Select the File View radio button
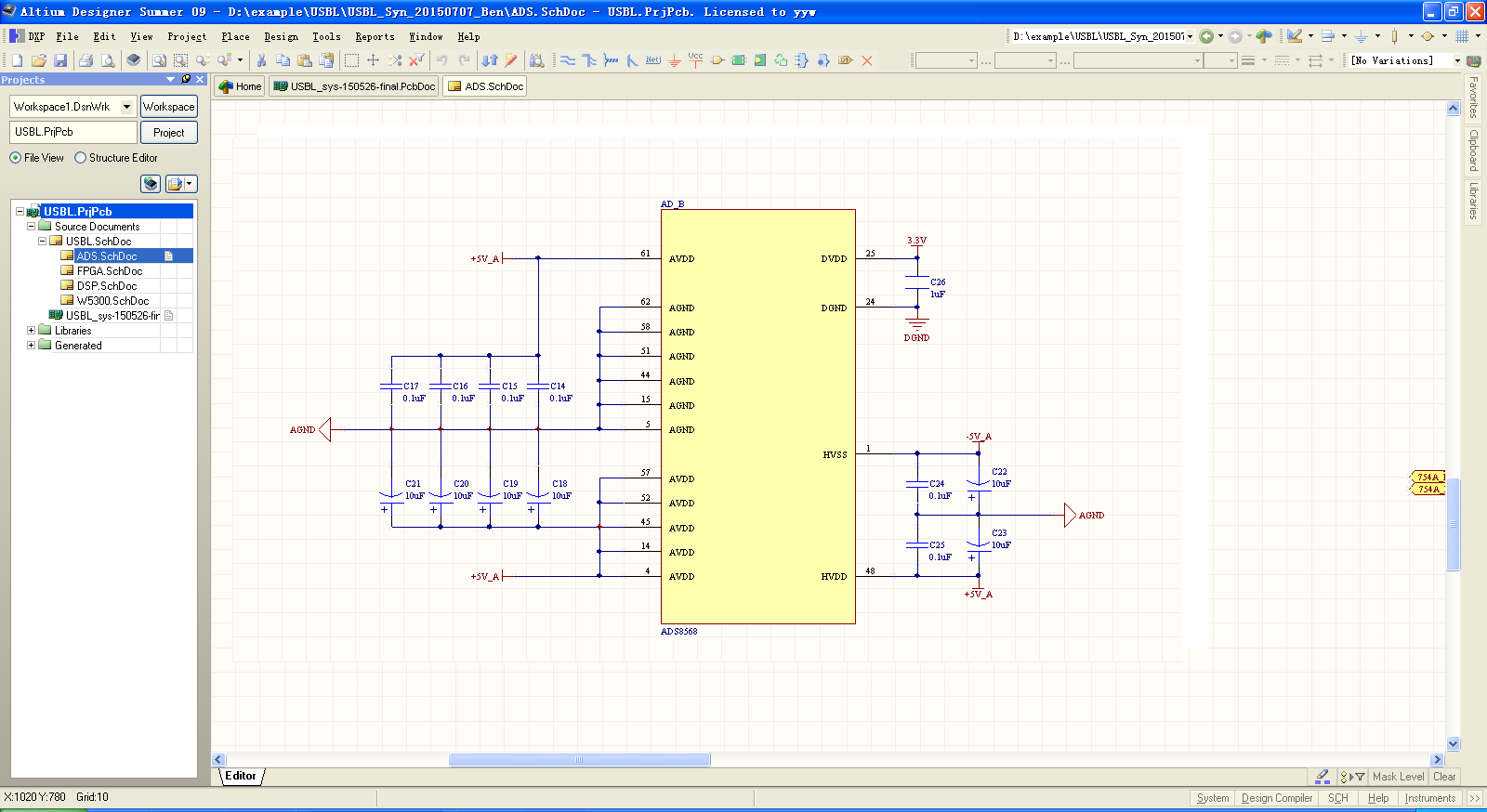The width and height of the screenshot is (1487, 812). coord(16,158)
